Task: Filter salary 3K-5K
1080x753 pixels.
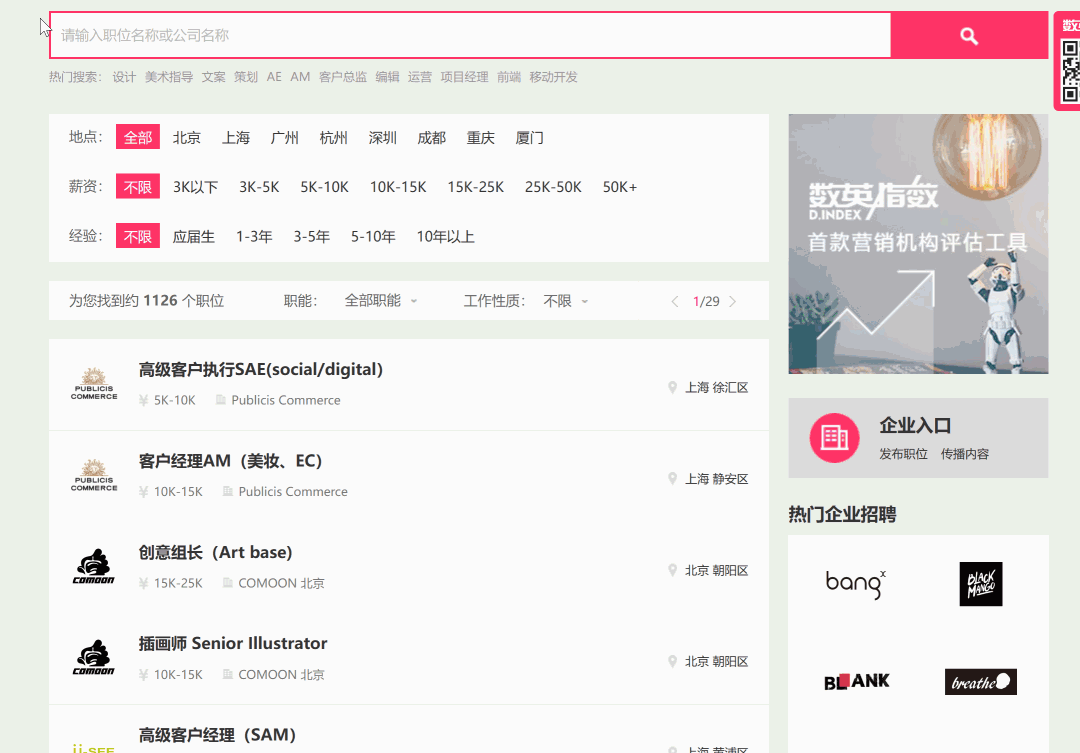Action: [259, 187]
